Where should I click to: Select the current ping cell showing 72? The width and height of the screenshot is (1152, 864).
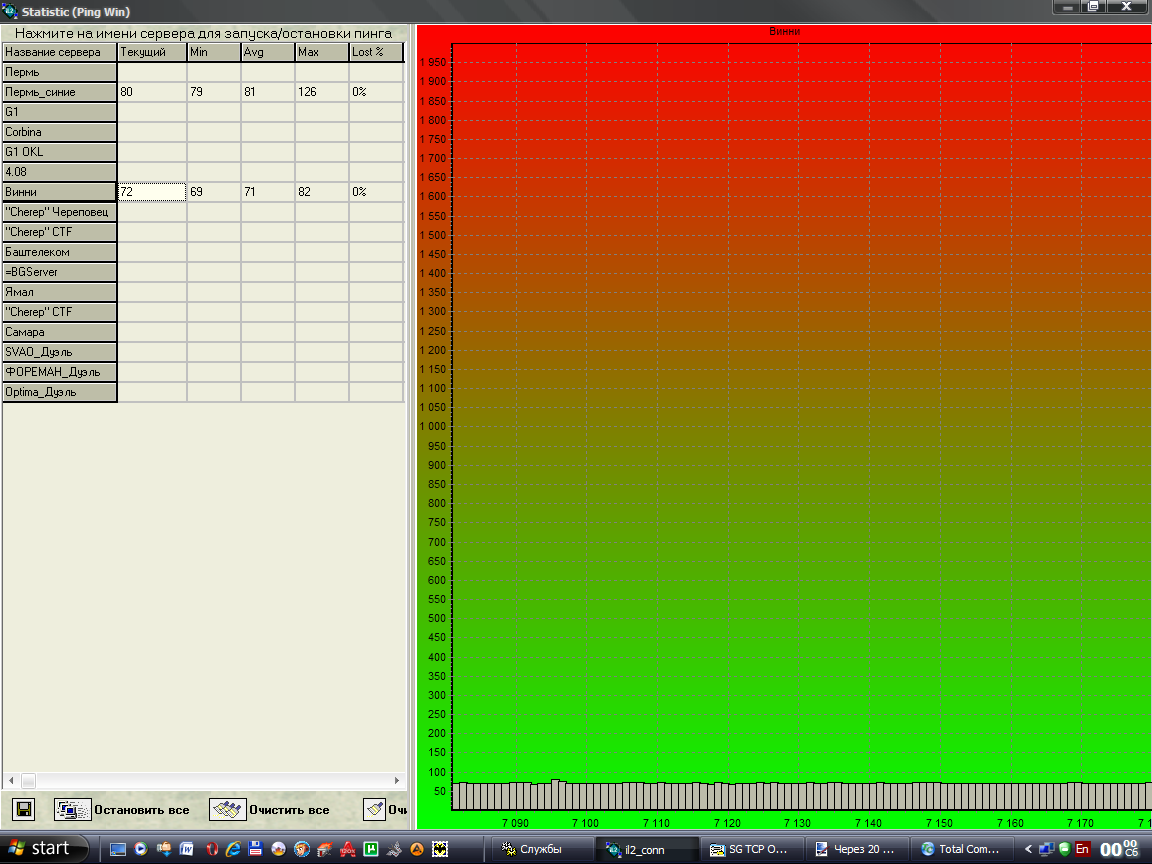pos(152,192)
